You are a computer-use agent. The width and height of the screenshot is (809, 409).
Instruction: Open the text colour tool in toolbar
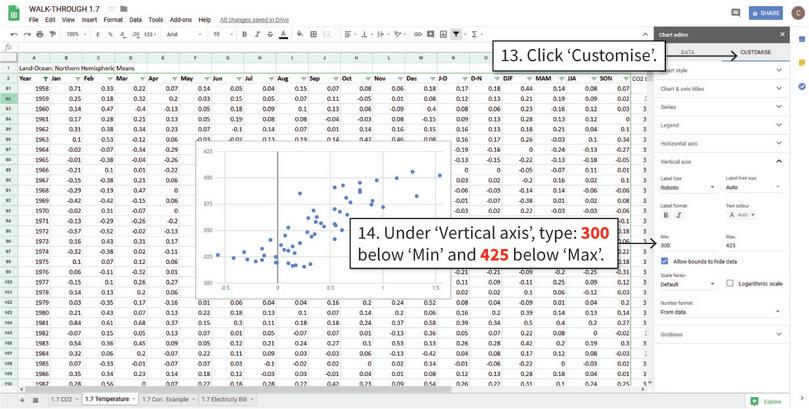(x=283, y=35)
